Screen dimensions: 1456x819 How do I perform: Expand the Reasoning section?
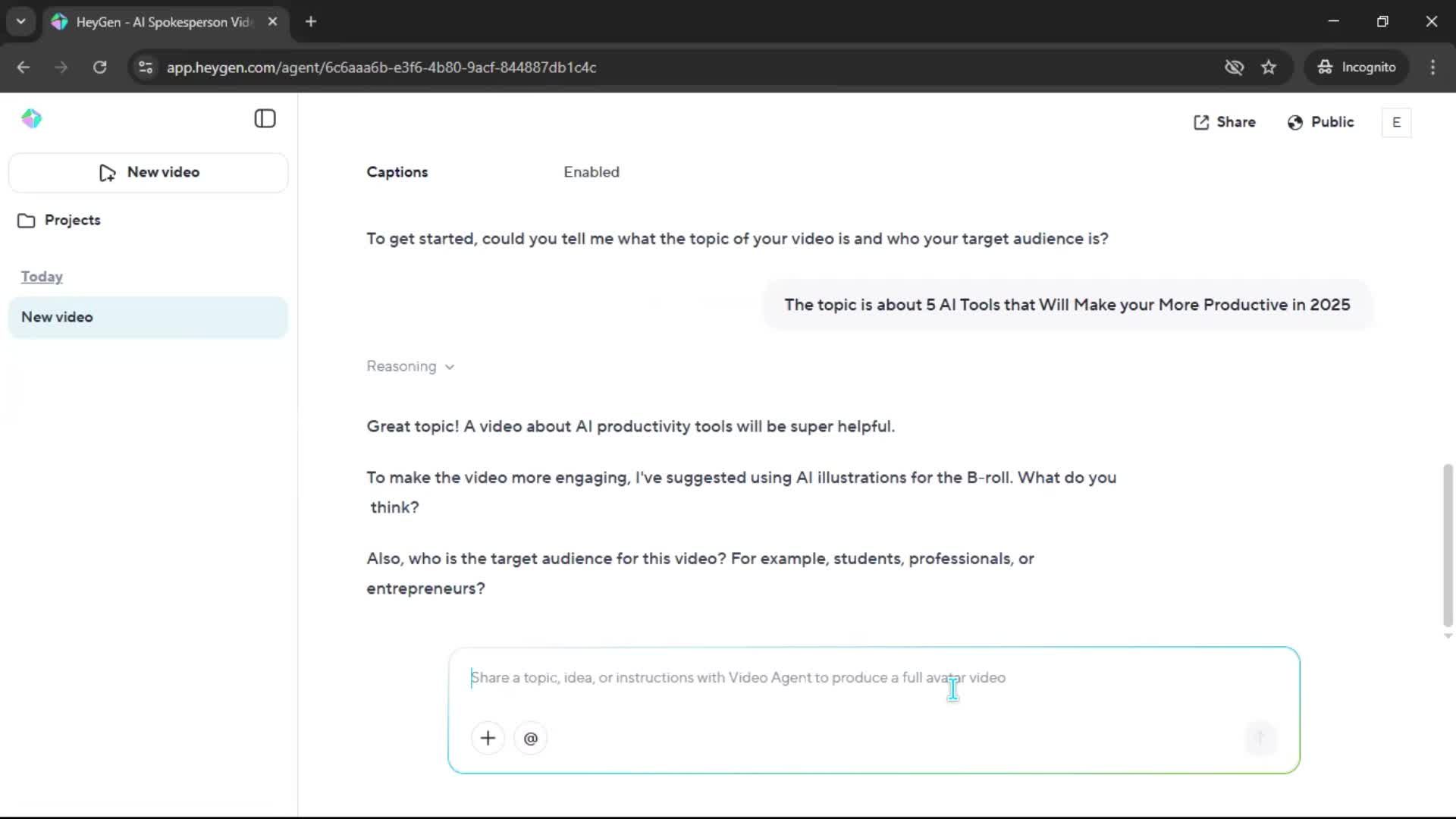click(x=410, y=366)
